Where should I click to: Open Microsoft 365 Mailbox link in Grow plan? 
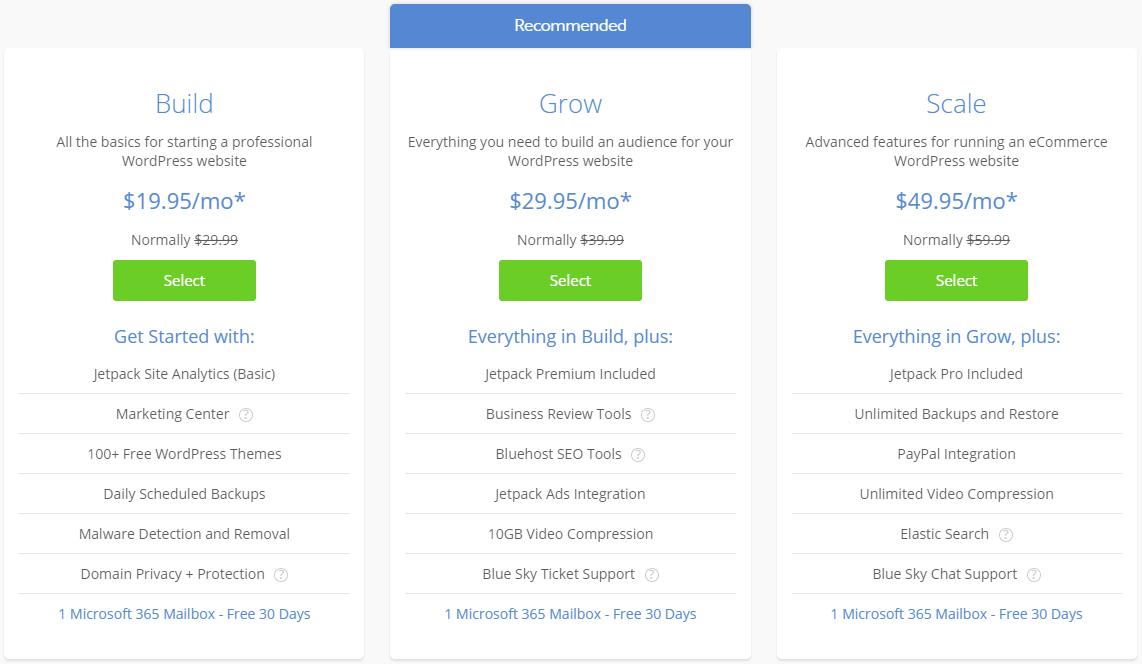coord(570,614)
